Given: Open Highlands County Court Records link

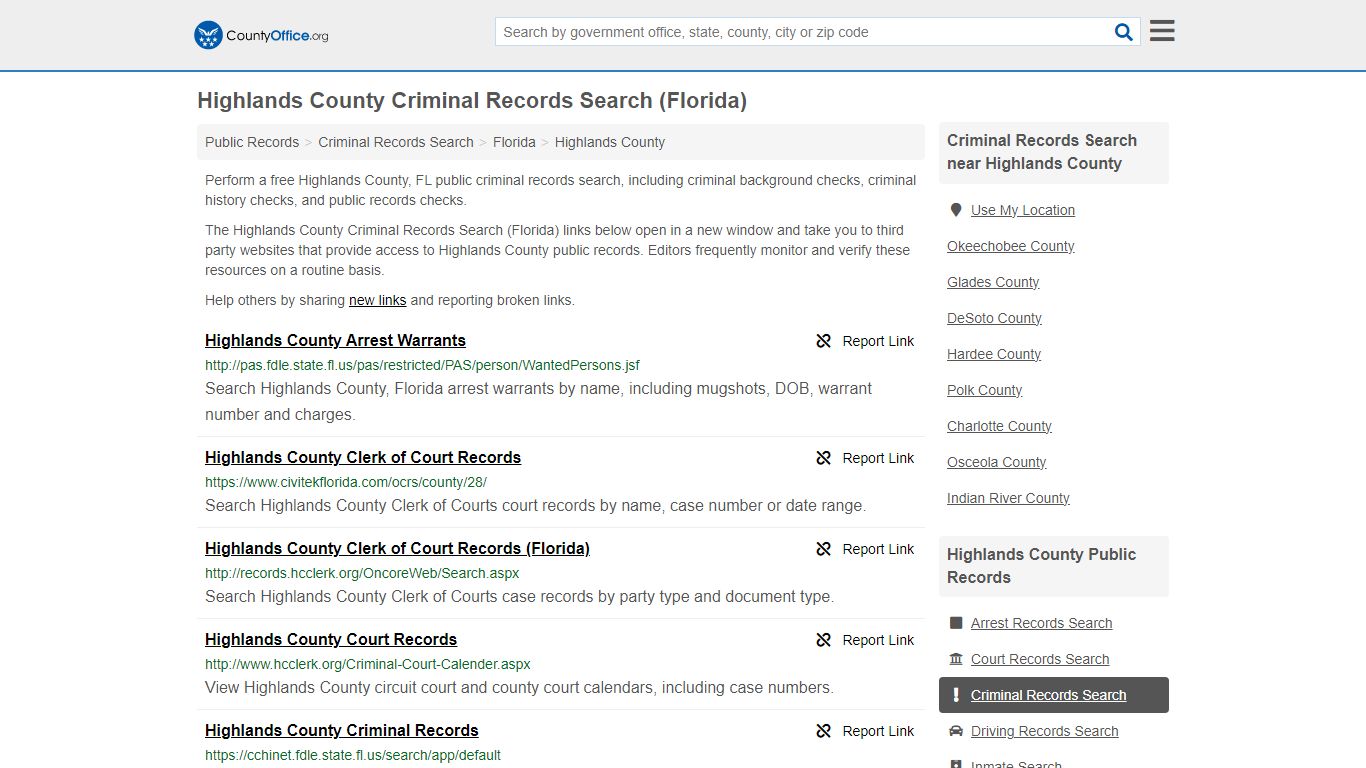Looking at the screenshot, I should 331,639.
